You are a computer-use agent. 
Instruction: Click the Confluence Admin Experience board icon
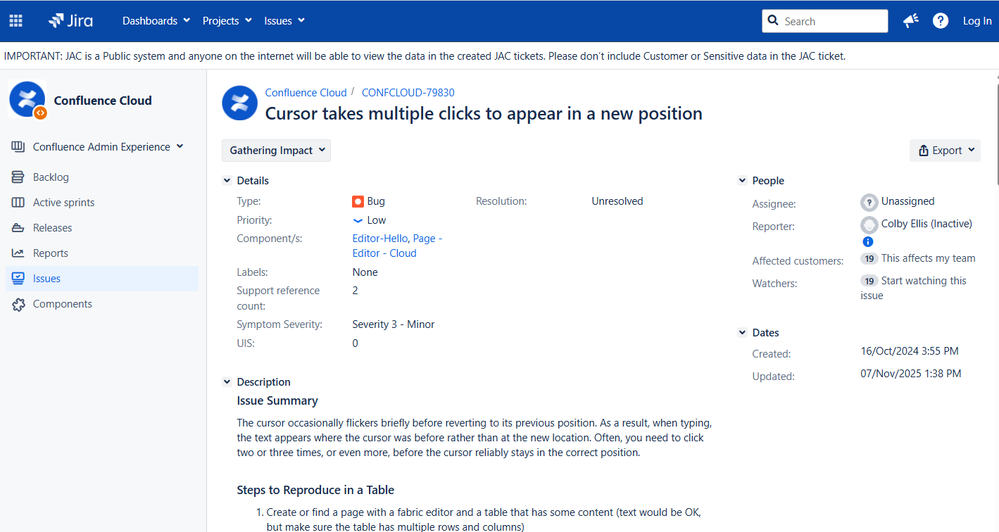[18, 147]
